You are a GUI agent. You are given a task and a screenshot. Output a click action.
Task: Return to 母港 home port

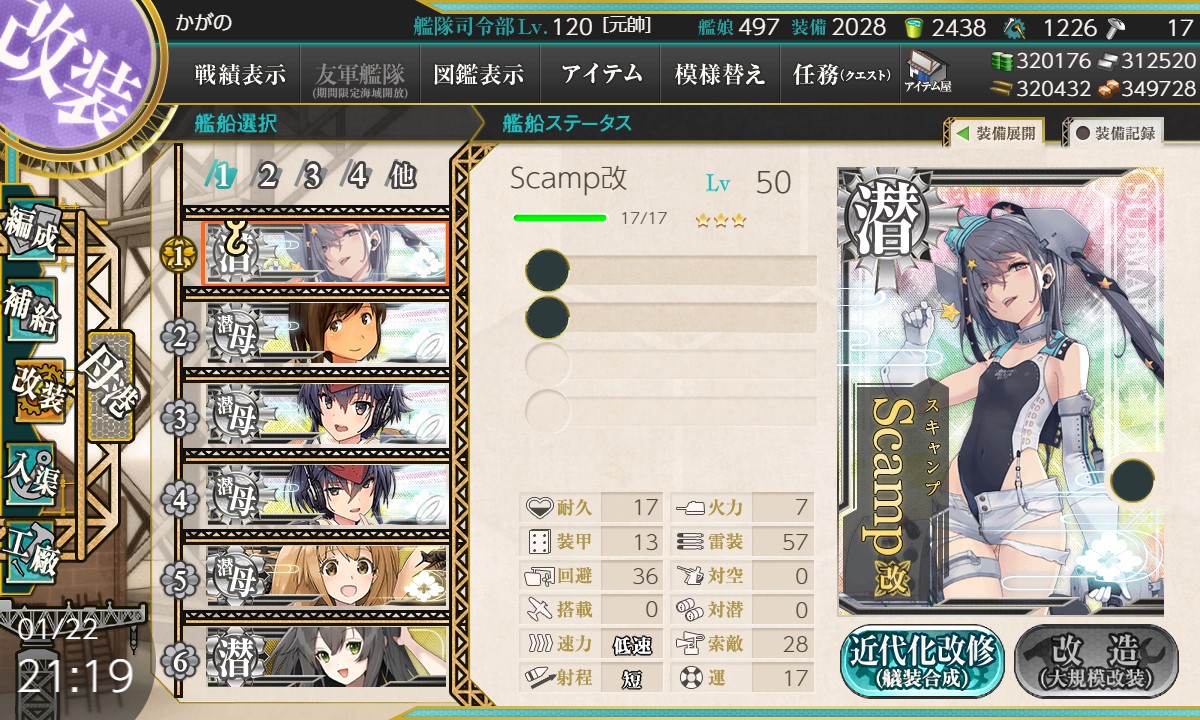click(109, 386)
